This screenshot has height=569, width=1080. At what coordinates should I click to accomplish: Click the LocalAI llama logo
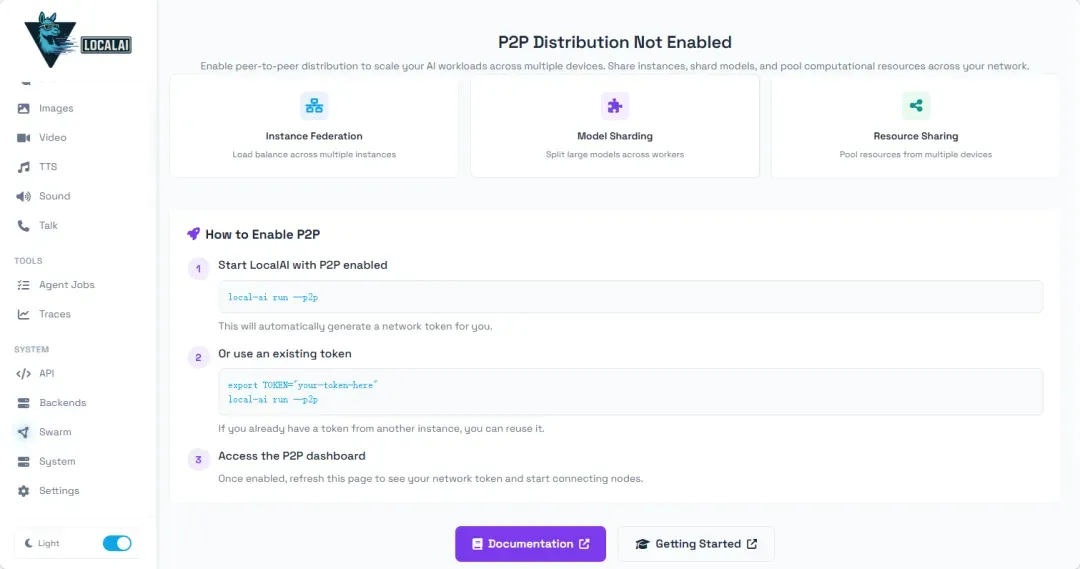point(78,40)
